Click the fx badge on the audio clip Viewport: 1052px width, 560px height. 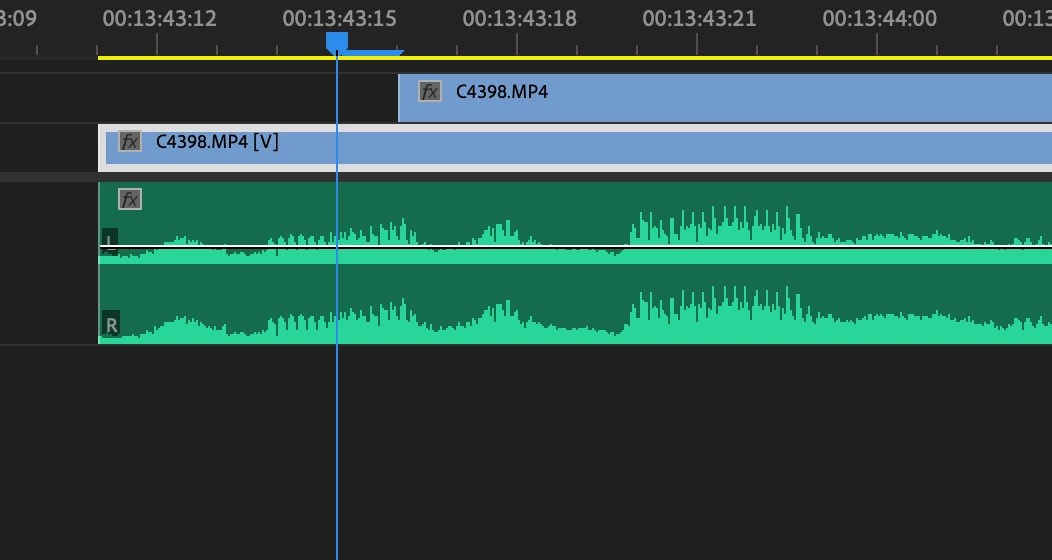tap(129, 199)
